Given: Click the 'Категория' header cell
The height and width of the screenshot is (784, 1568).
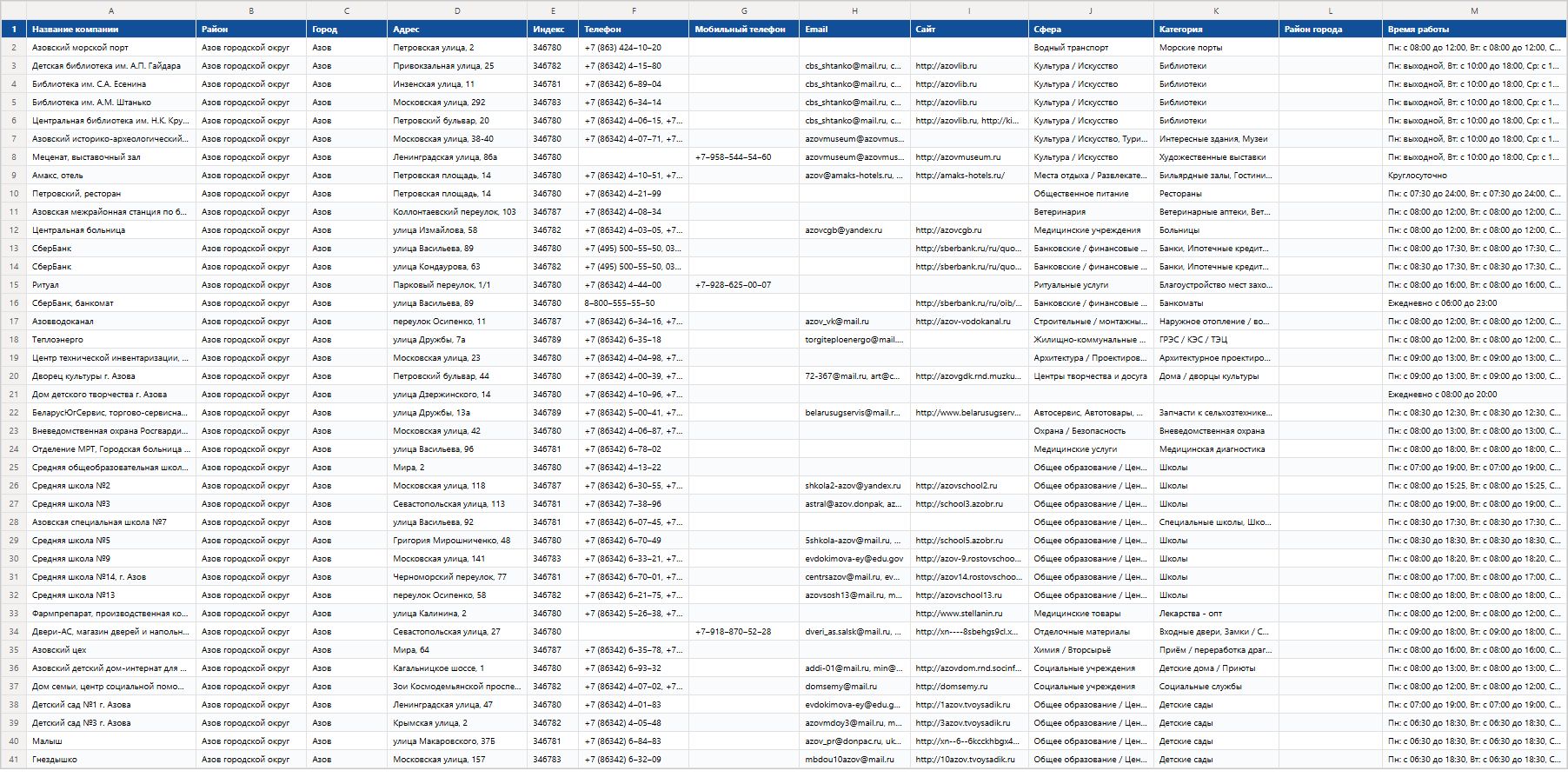Looking at the screenshot, I should [x=1216, y=30].
